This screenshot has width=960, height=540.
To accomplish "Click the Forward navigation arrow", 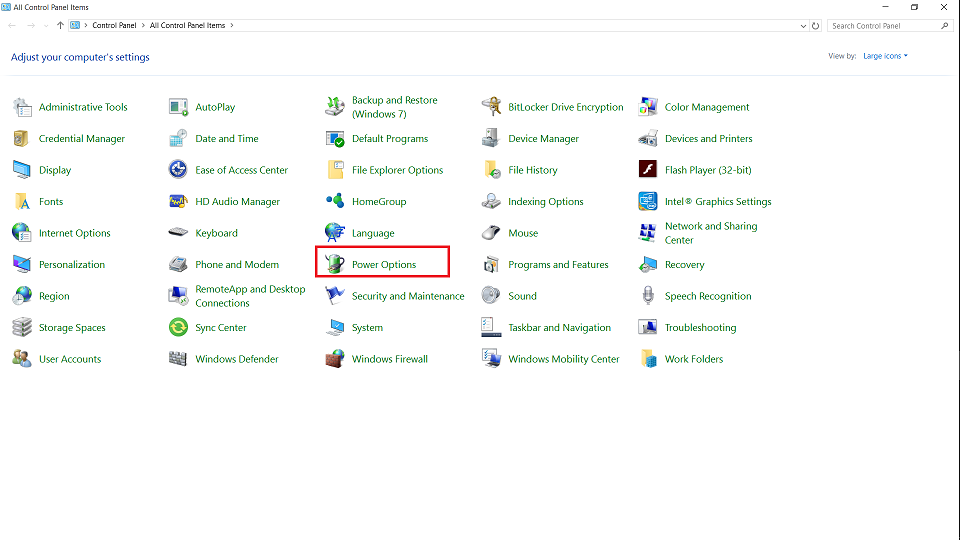I will 31,26.
